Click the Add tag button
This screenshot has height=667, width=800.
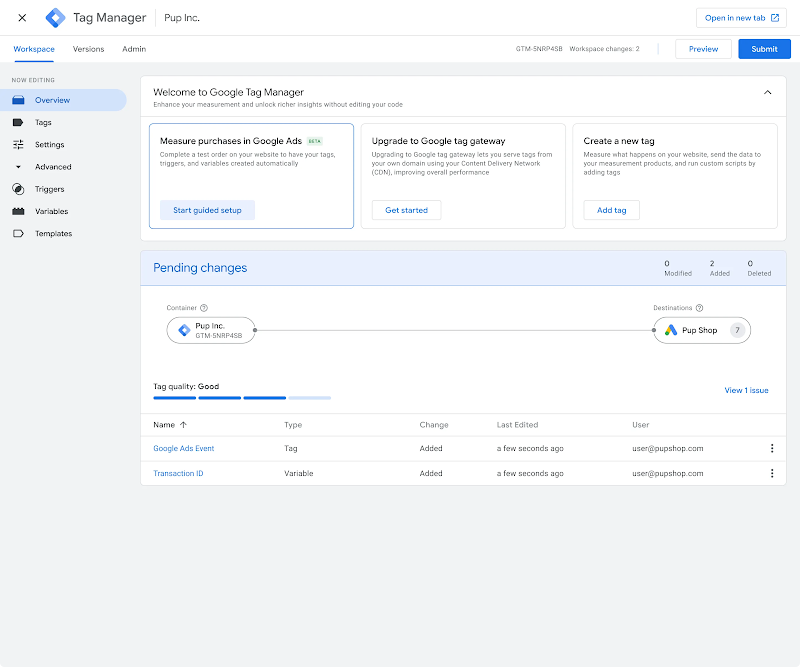[611, 210]
